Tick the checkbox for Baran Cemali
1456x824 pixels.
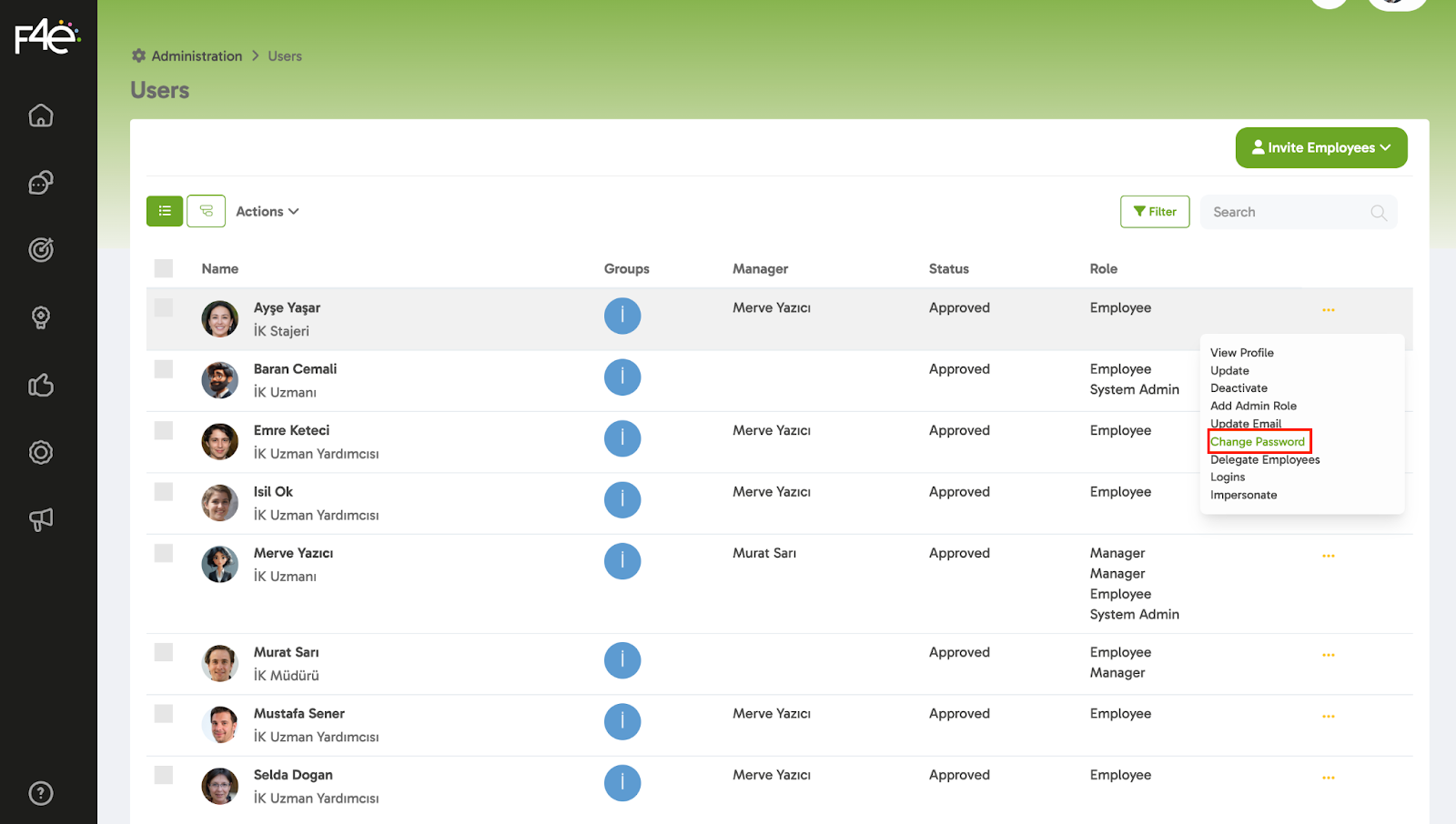pyautogui.click(x=164, y=369)
